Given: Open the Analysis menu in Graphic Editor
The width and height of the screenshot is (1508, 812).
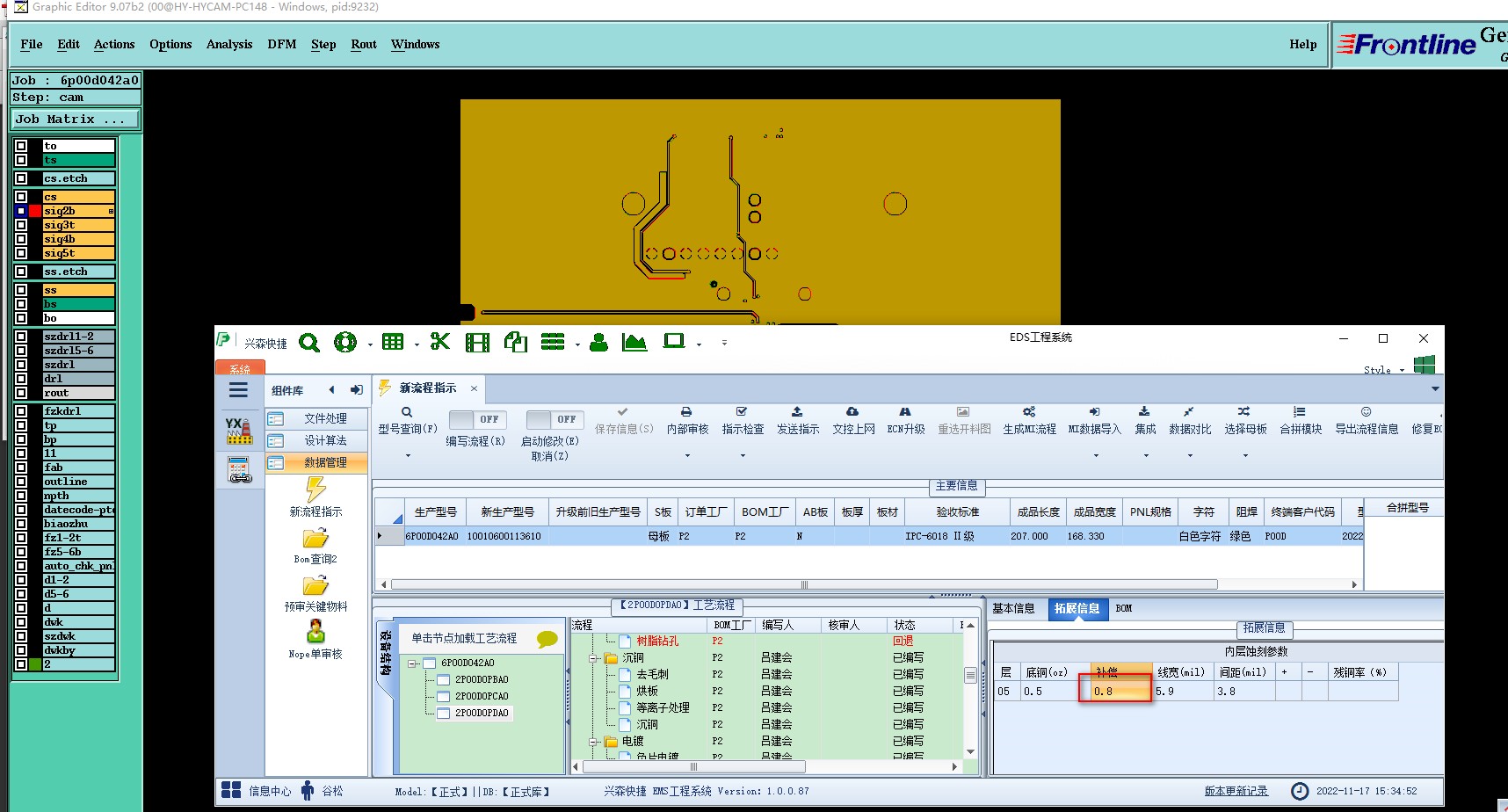Looking at the screenshot, I should (x=229, y=45).
